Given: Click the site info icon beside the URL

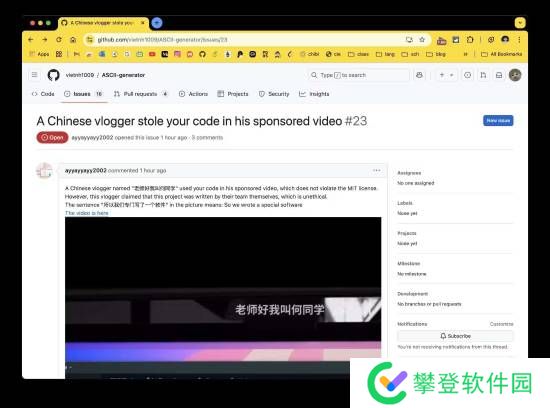Looking at the screenshot, I should [x=90, y=40].
